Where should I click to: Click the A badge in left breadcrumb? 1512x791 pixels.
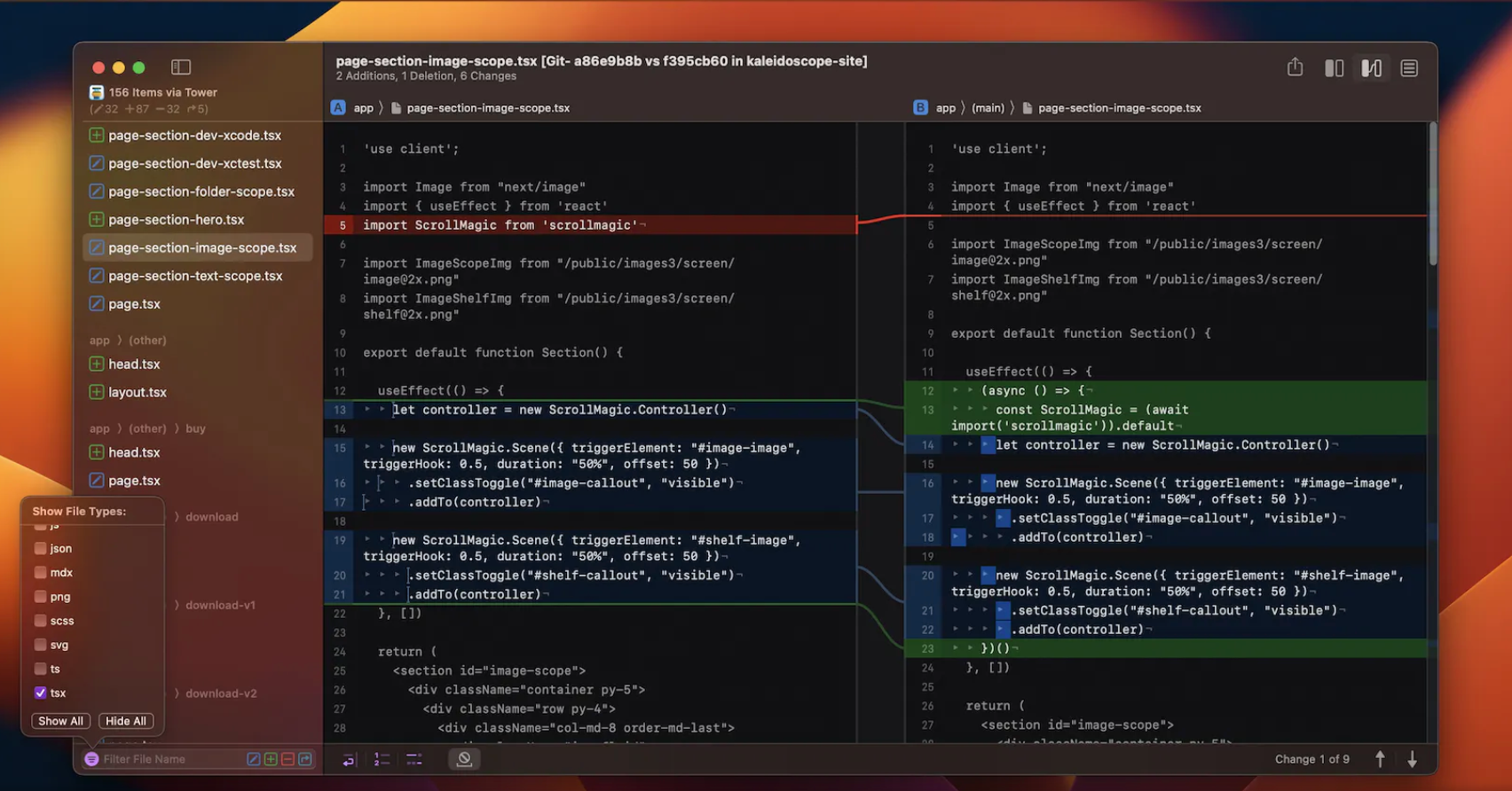pyautogui.click(x=338, y=107)
